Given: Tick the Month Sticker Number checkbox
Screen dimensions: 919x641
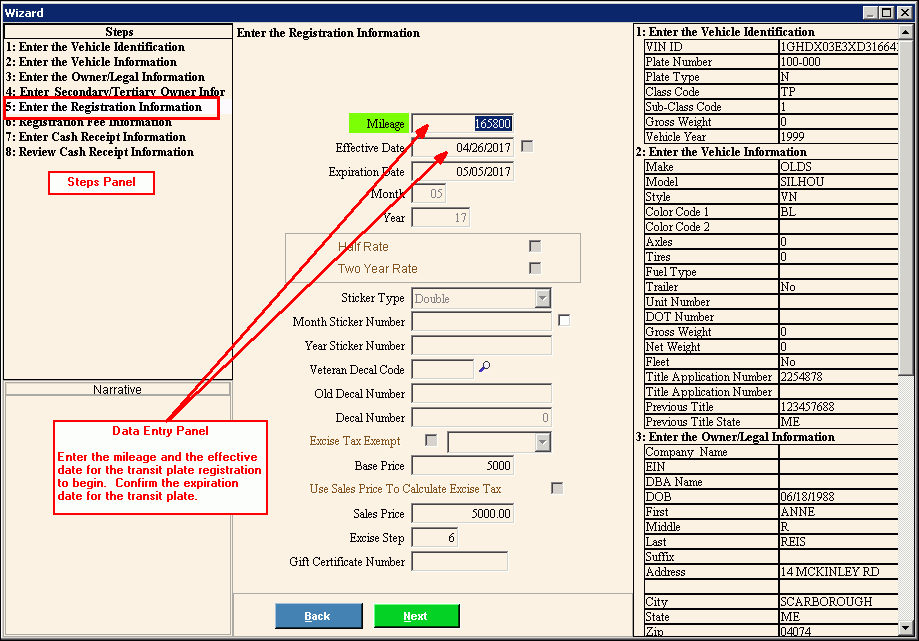Looking at the screenshot, I should point(564,321).
